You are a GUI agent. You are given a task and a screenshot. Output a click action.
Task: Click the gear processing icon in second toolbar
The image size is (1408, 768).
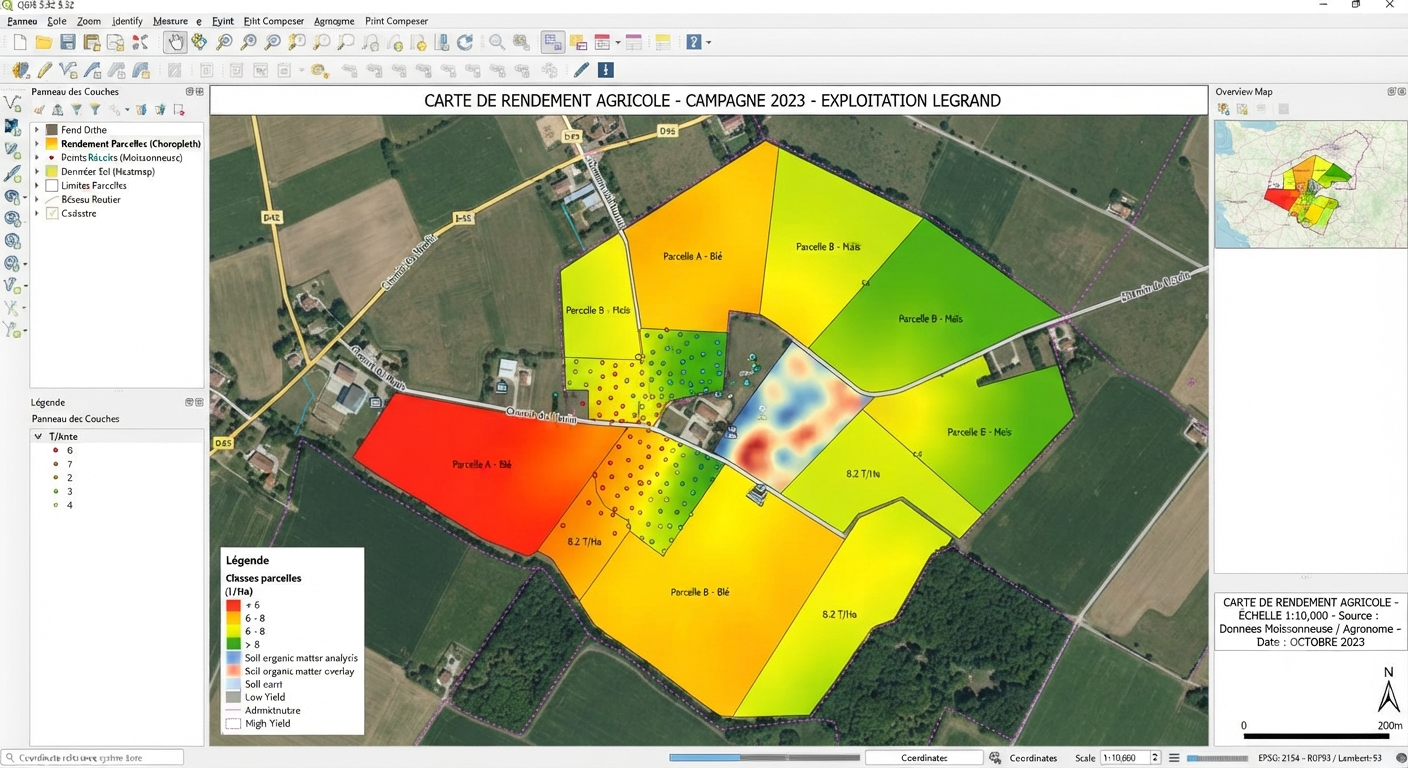(x=319, y=70)
